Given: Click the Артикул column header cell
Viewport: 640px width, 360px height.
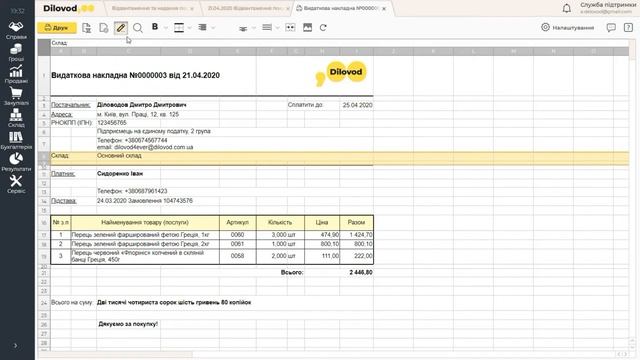Looking at the screenshot, I should coord(238,222).
